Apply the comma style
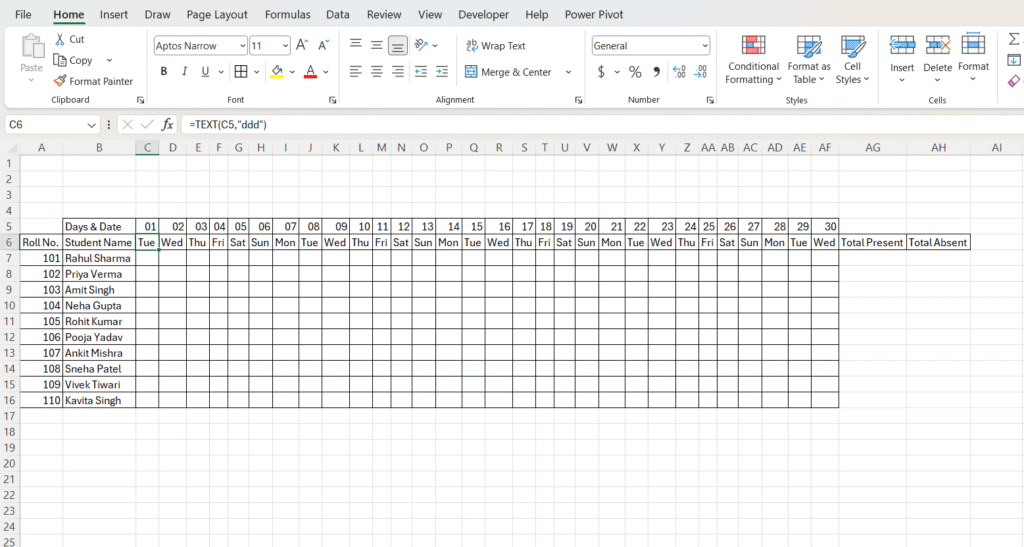This screenshot has height=547, width=1024. pyautogui.click(x=656, y=72)
